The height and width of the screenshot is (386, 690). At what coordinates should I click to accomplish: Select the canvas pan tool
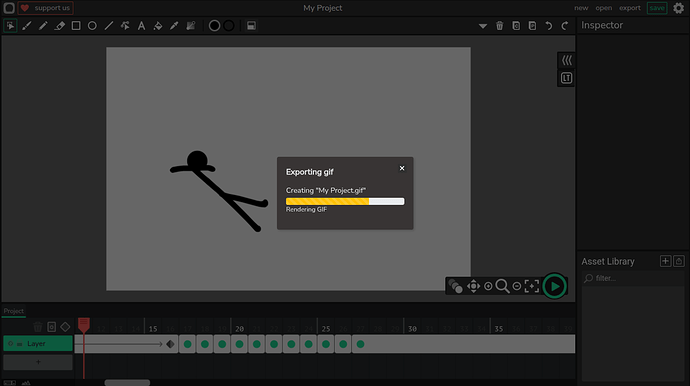pyautogui.click(x=473, y=286)
